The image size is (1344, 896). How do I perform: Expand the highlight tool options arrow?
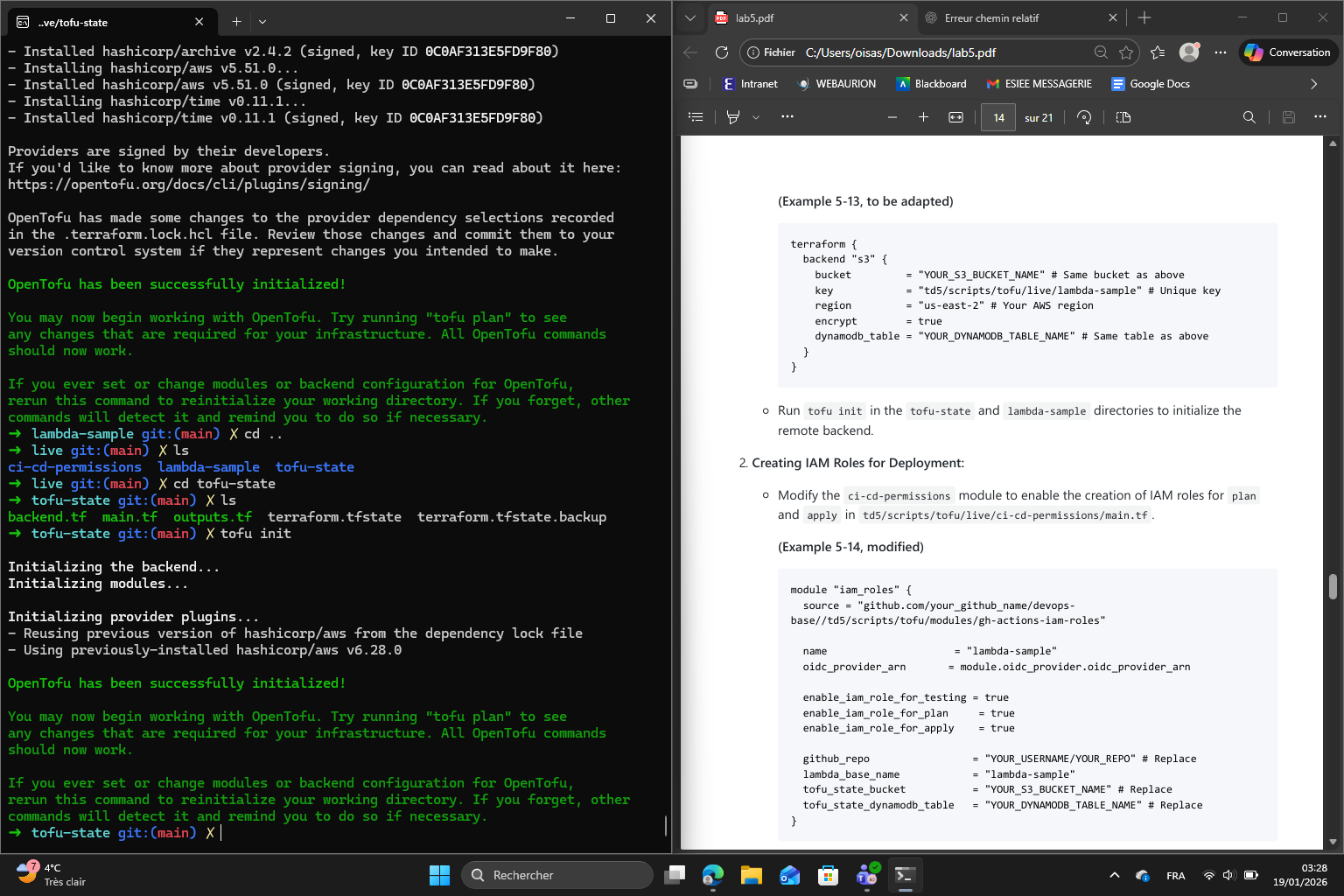(x=756, y=117)
